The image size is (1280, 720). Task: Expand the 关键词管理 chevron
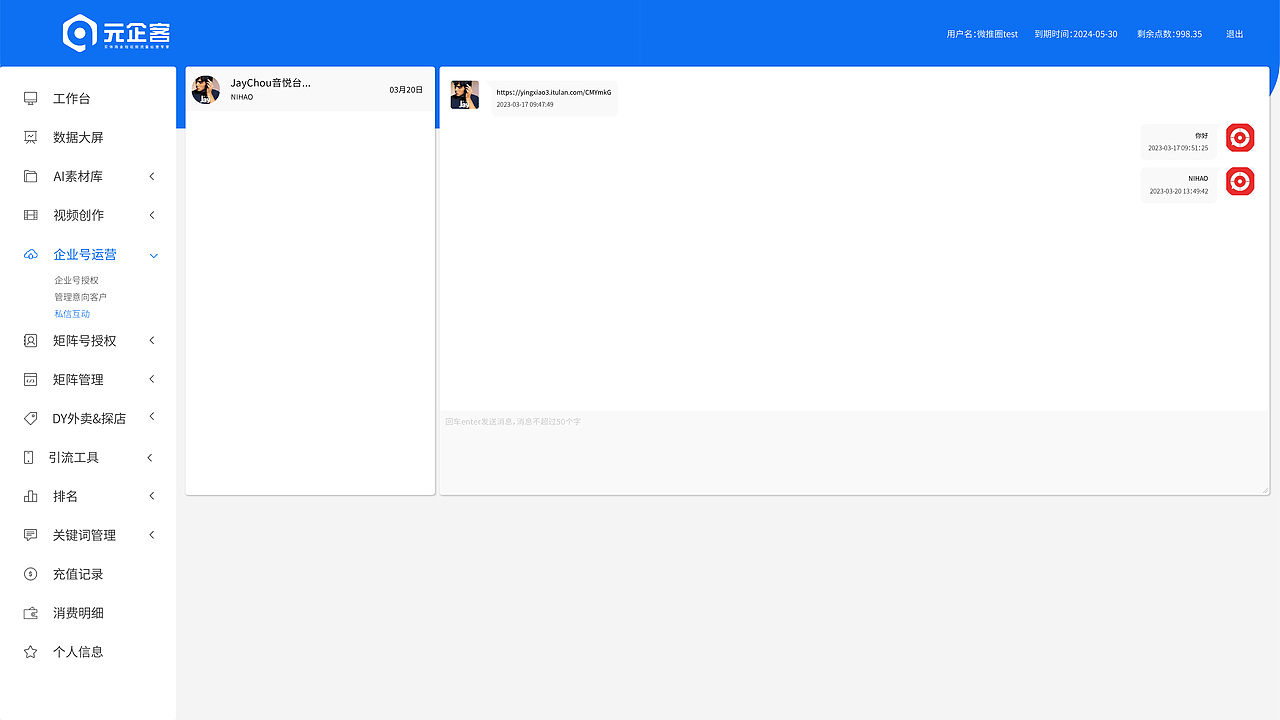coord(152,535)
